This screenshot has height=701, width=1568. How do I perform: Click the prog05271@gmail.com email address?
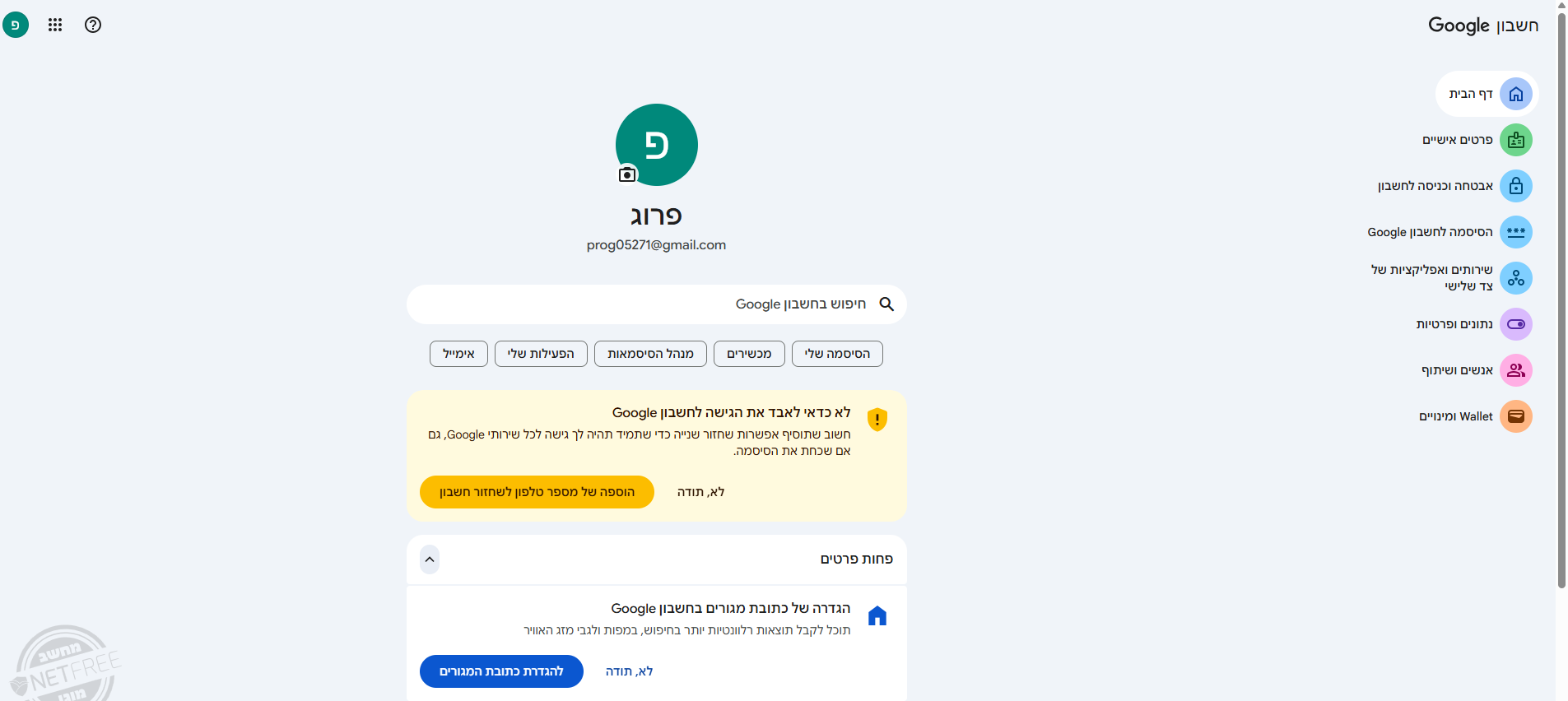pyautogui.click(x=657, y=245)
